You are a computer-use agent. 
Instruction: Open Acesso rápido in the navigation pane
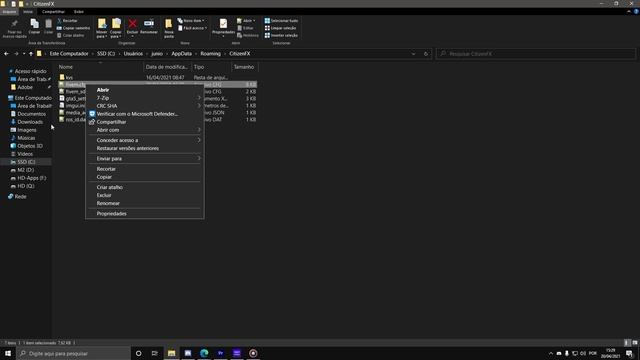[x=30, y=71]
